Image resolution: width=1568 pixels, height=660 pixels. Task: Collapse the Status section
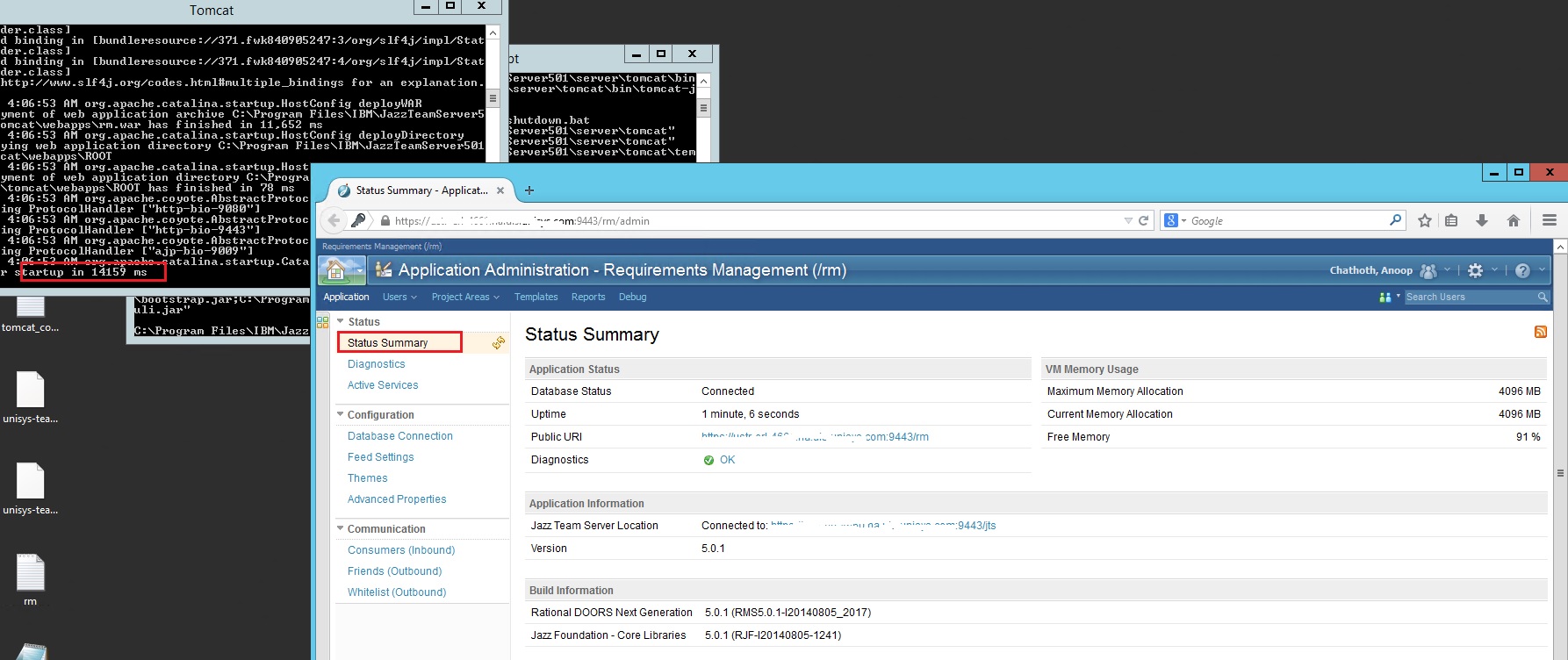(x=341, y=321)
